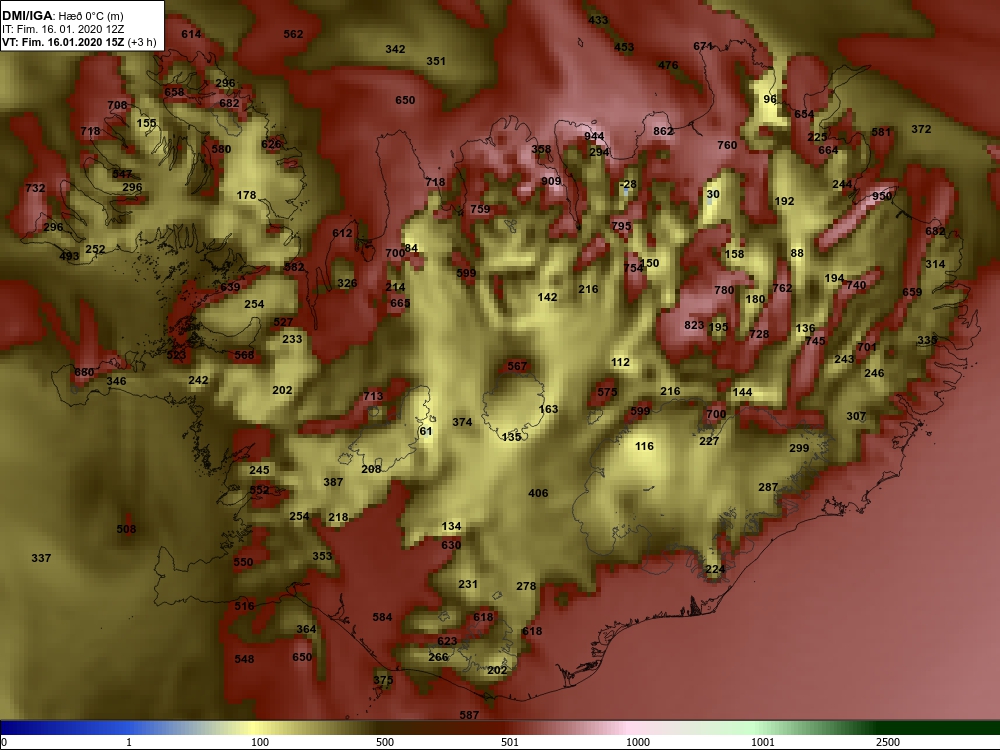1000x750 pixels.
Task: Click the 612 height value
Action: pos(342,233)
